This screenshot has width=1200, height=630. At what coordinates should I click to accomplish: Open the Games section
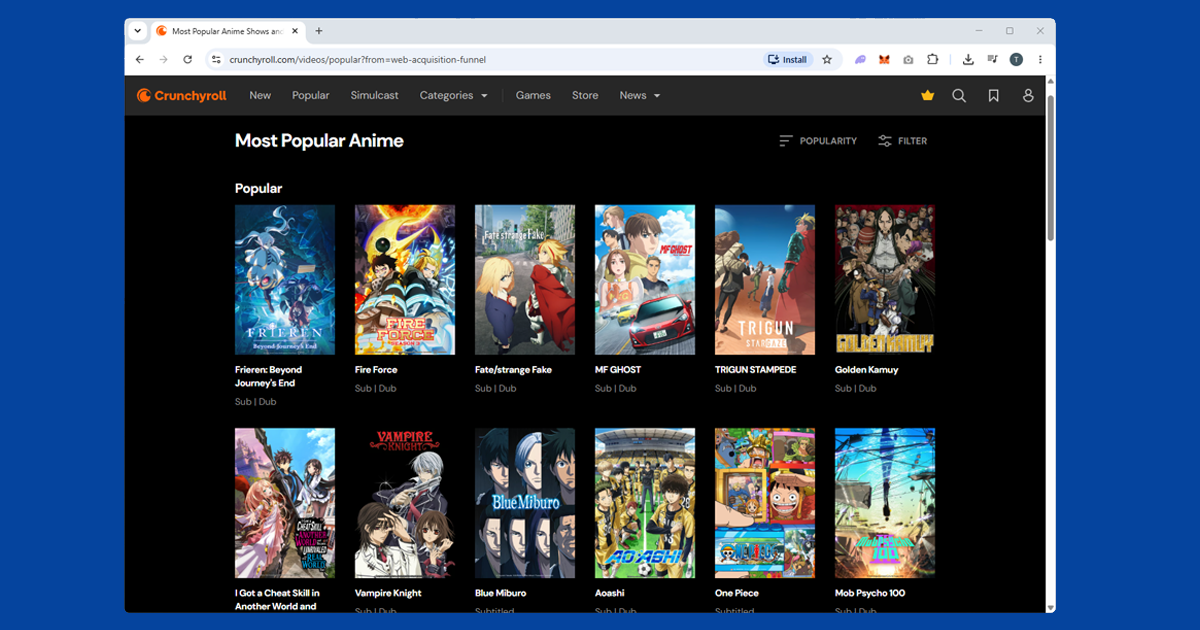point(533,95)
